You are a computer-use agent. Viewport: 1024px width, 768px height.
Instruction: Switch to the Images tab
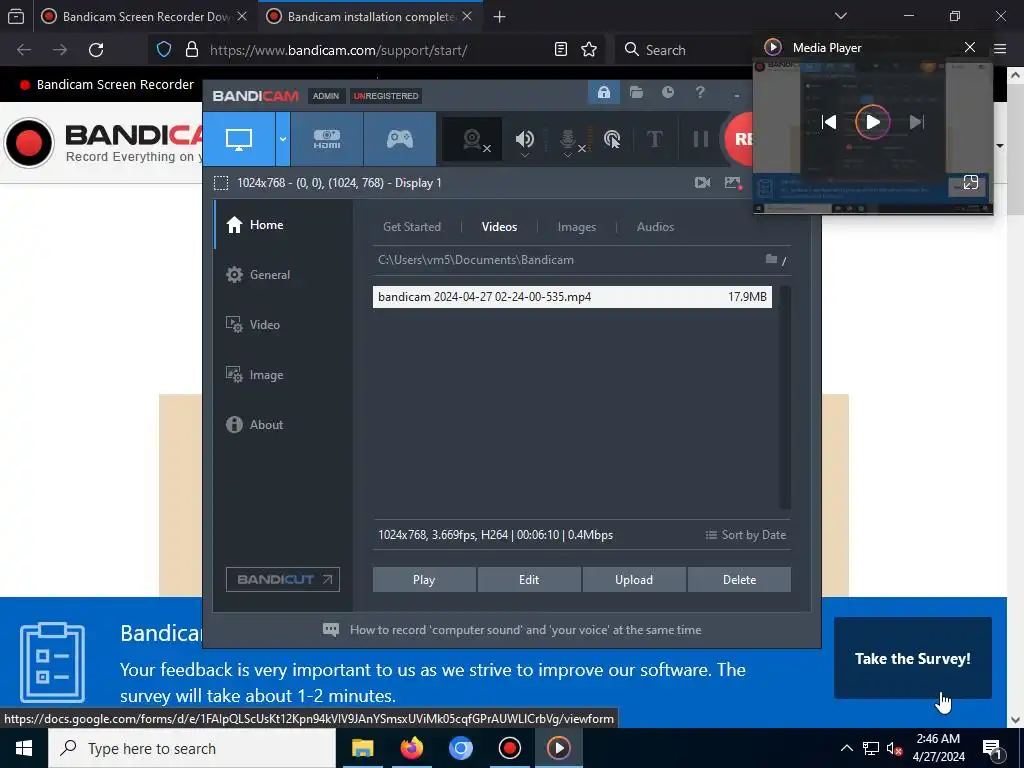[x=577, y=227]
